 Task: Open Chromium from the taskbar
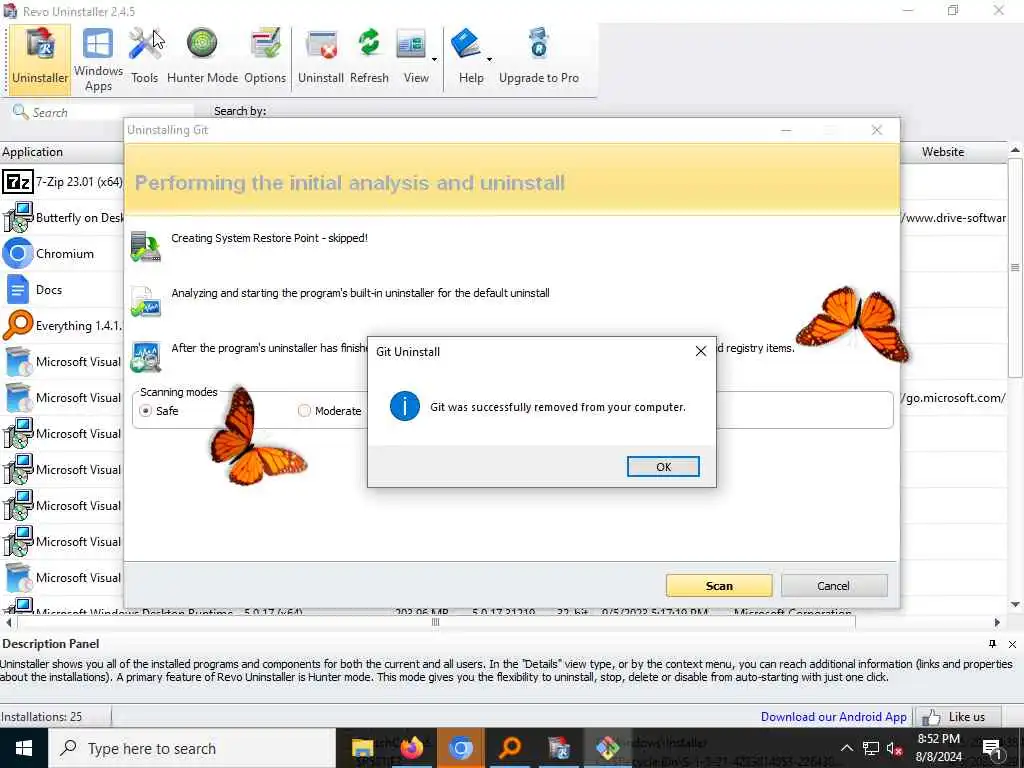click(460, 748)
